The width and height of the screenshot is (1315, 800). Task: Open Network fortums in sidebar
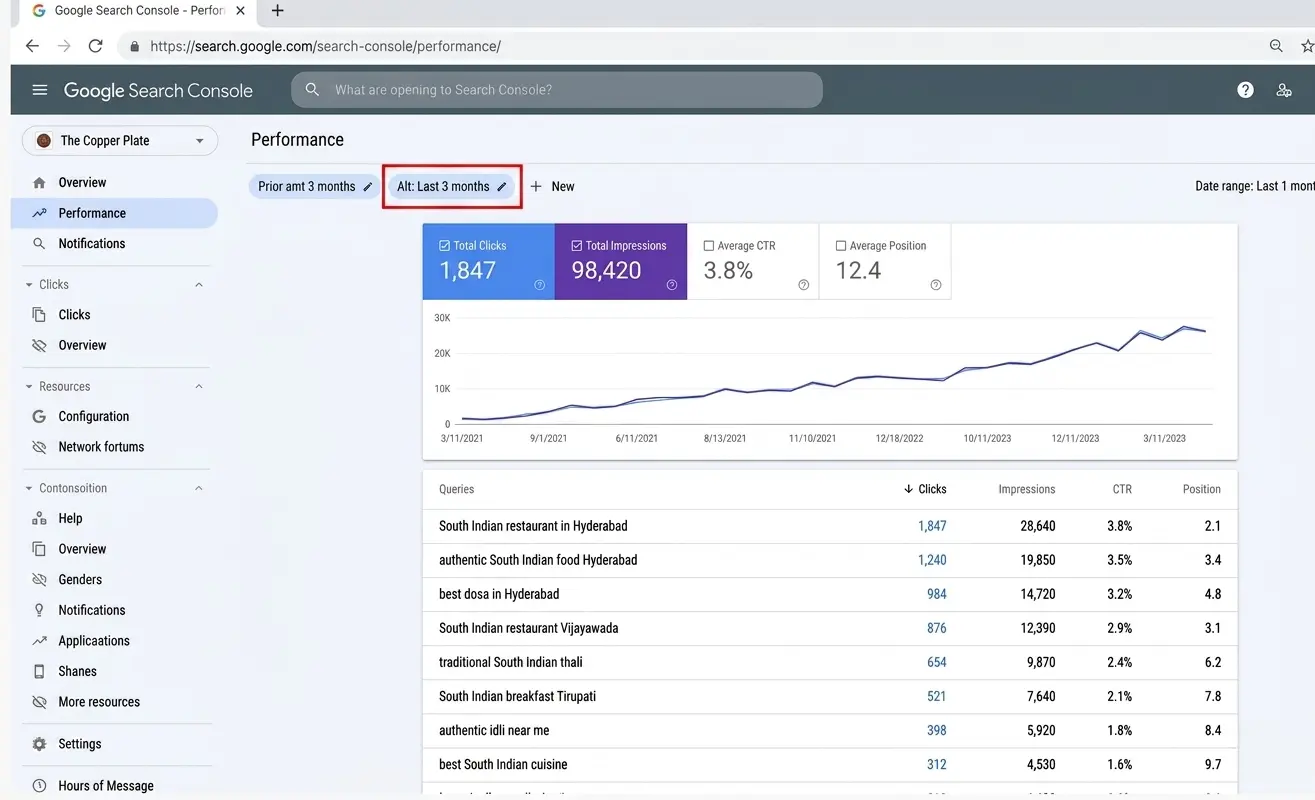(101, 447)
